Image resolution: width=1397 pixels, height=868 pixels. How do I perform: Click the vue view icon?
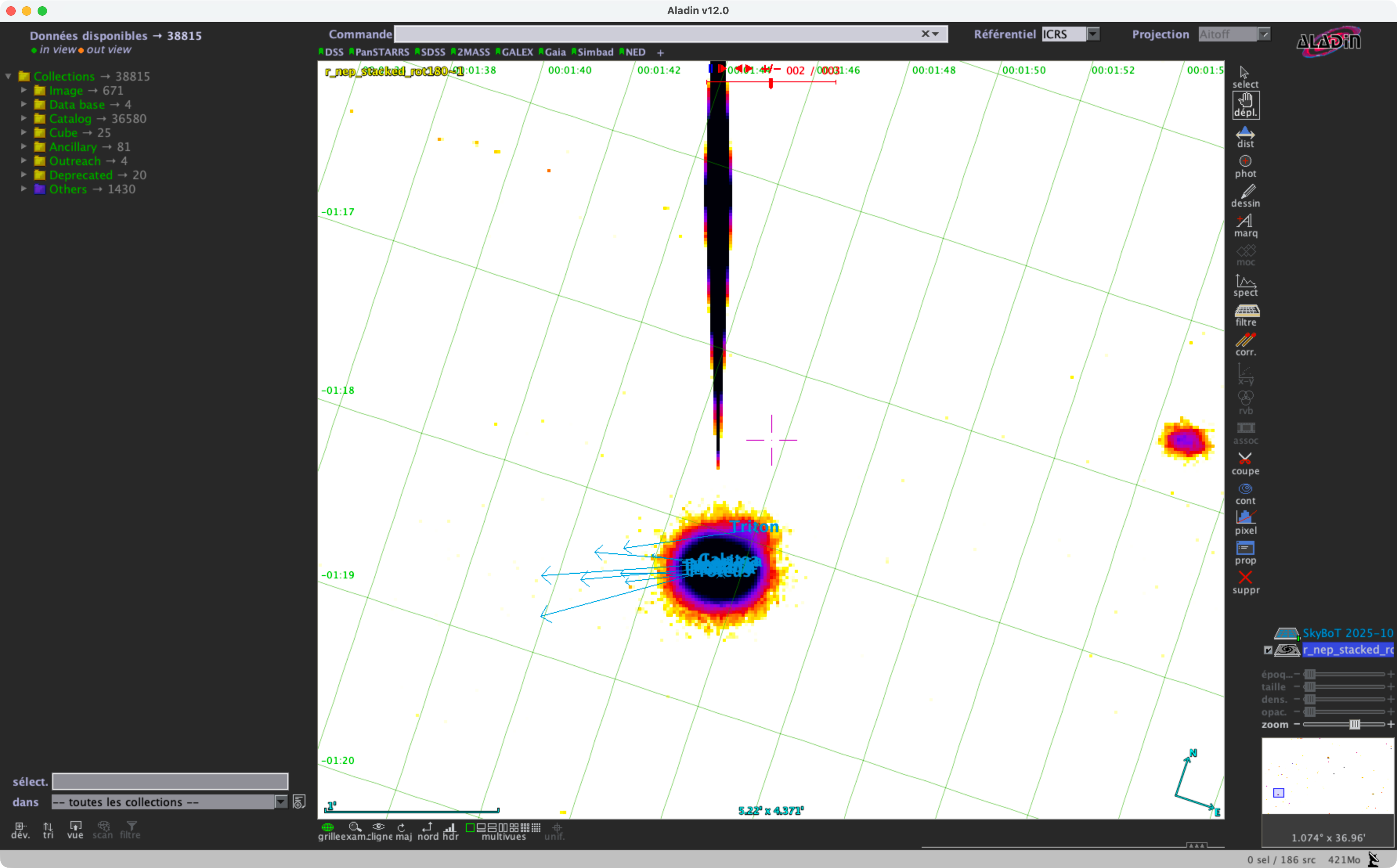point(75,830)
